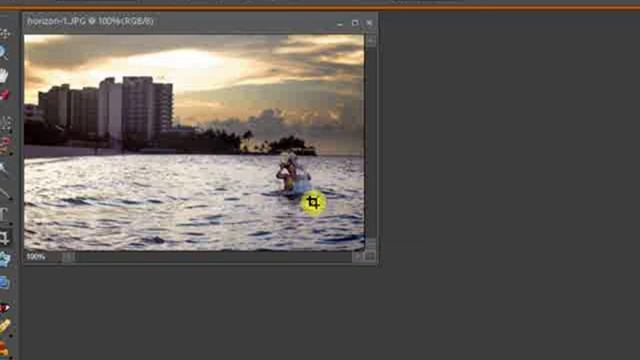This screenshot has height=360, width=640.
Task: Select the Zoom magnifier tool
Action: [x=4, y=52]
